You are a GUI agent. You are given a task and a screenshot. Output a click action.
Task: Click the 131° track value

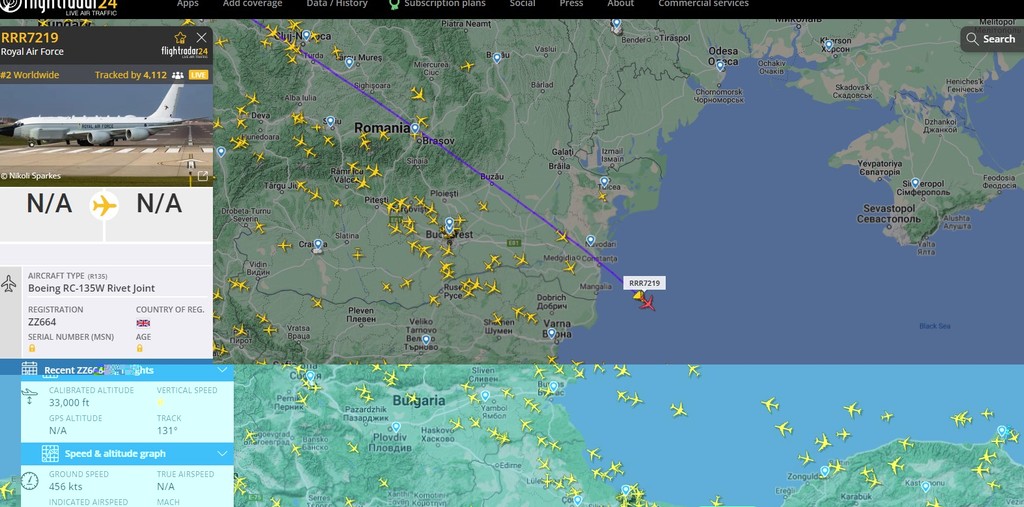(167, 431)
